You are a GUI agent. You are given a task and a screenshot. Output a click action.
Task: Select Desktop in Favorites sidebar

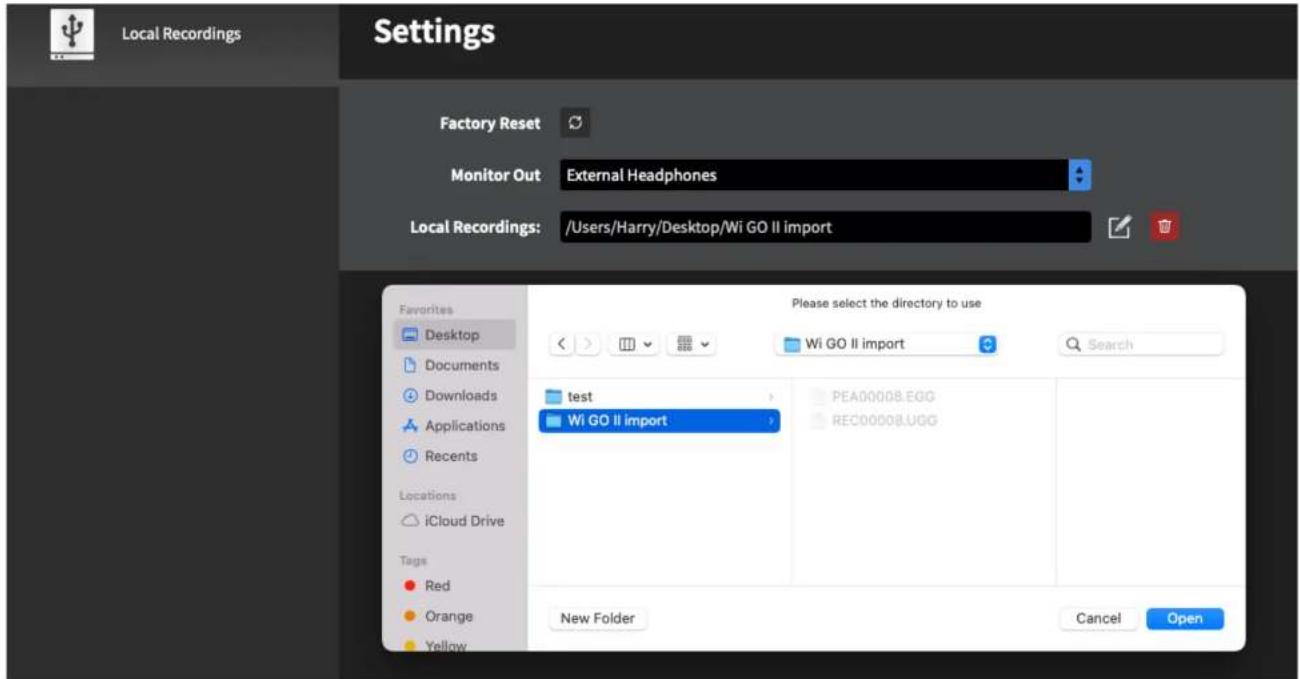(455, 335)
